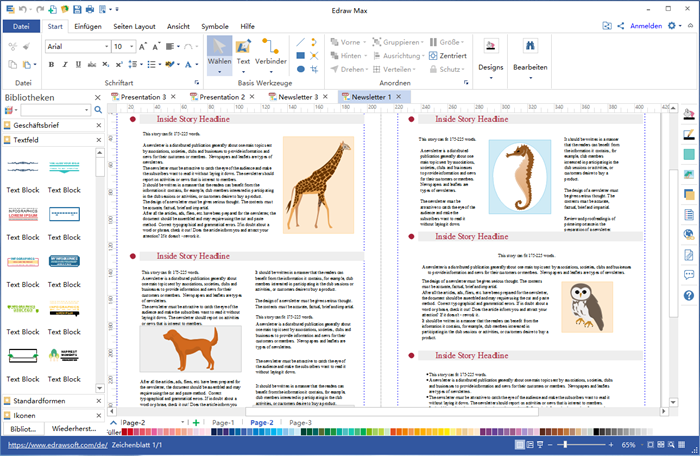Screen dimensions: 700x456
Task: Open the font size dropdown
Action: tap(132, 47)
